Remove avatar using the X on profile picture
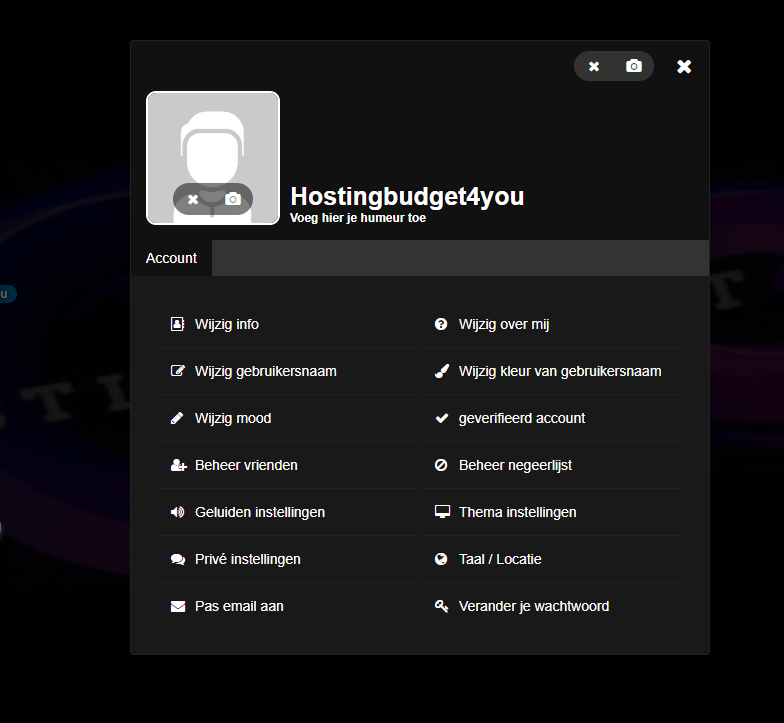 click(x=193, y=199)
